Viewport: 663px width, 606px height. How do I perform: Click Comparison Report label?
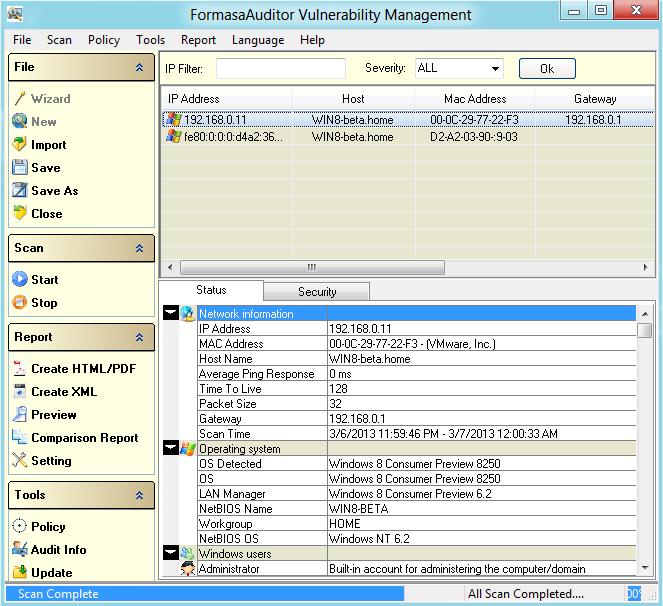coord(85,438)
